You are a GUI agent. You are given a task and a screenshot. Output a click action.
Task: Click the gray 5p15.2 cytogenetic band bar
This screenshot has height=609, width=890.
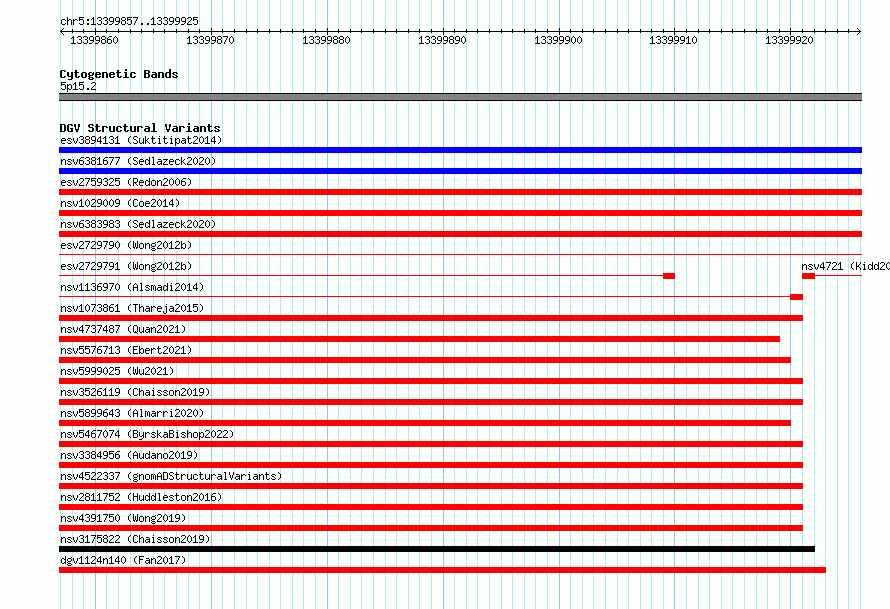pyautogui.click(x=460, y=97)
